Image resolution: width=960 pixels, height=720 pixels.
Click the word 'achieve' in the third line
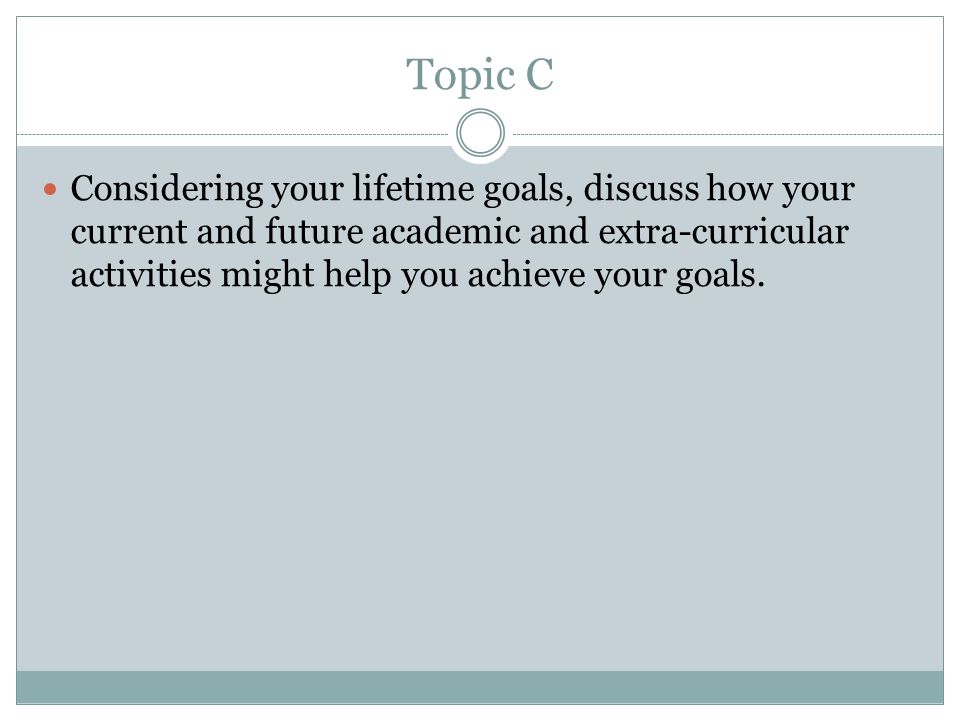tap(527, 274)
